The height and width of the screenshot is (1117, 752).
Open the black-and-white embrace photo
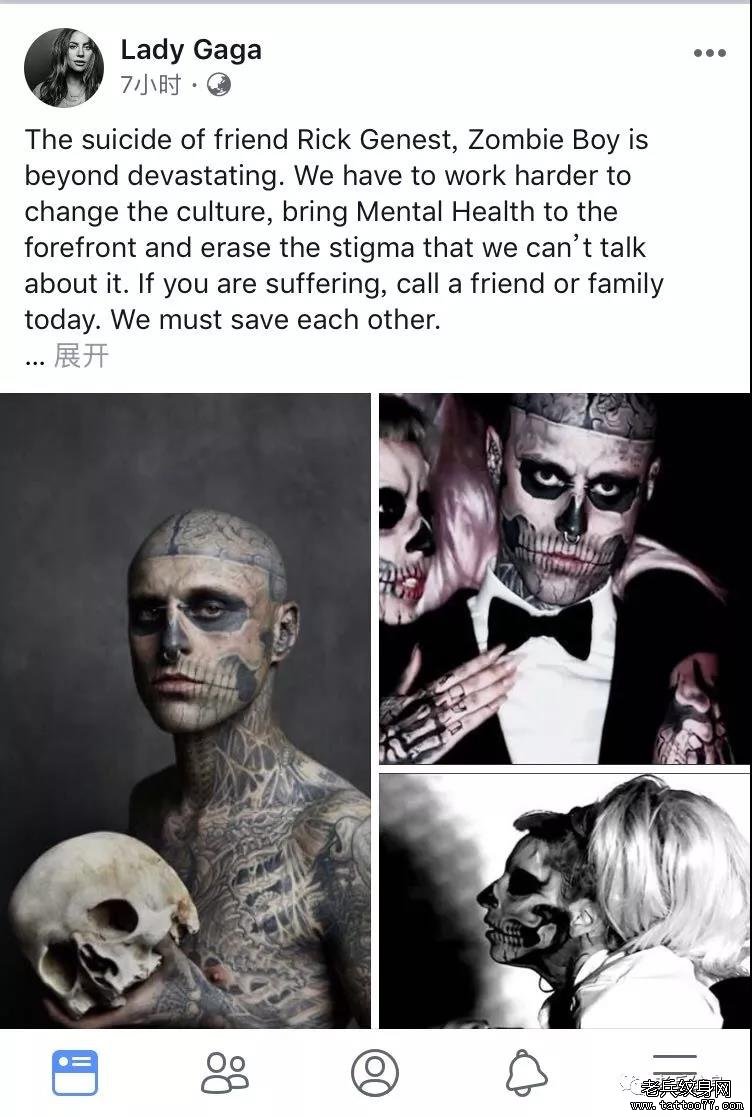pos(565,900)
